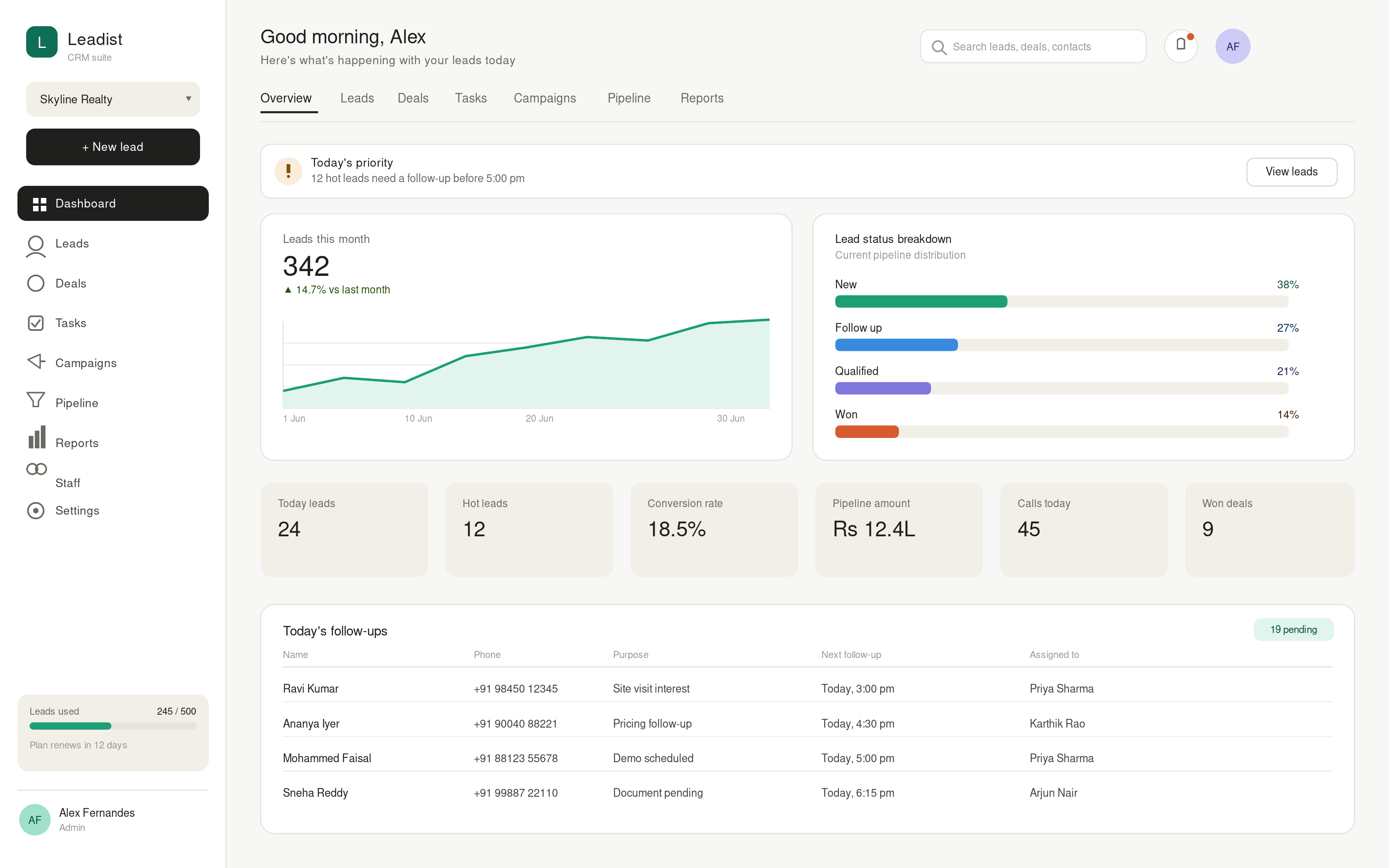Click the + New lead button
This screenshot has height=868, width=1389.
point(113,147)
